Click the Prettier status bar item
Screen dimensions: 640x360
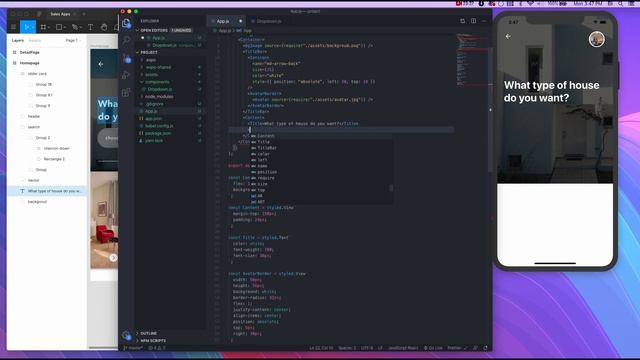pyautogui.click(x=457, y=348)
